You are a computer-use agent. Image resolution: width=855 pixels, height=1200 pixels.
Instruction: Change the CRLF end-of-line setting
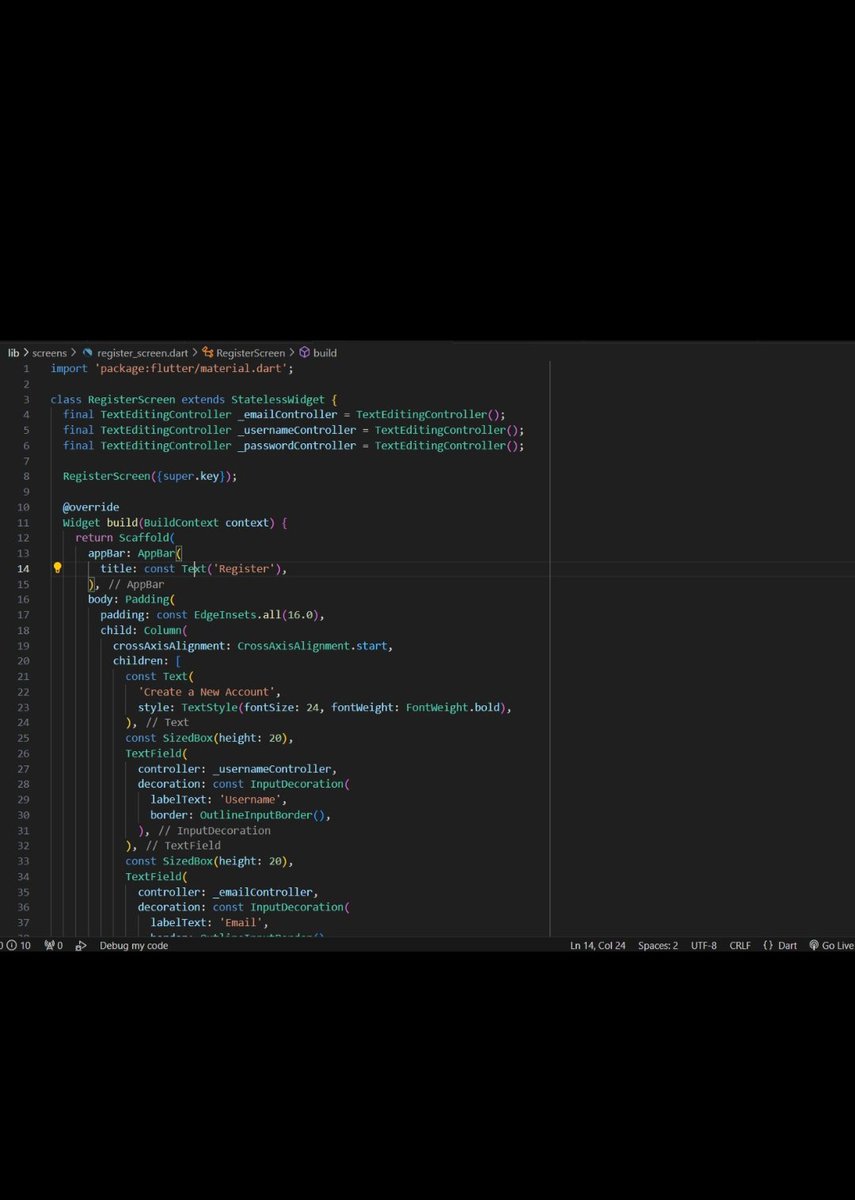click(740, 945)
